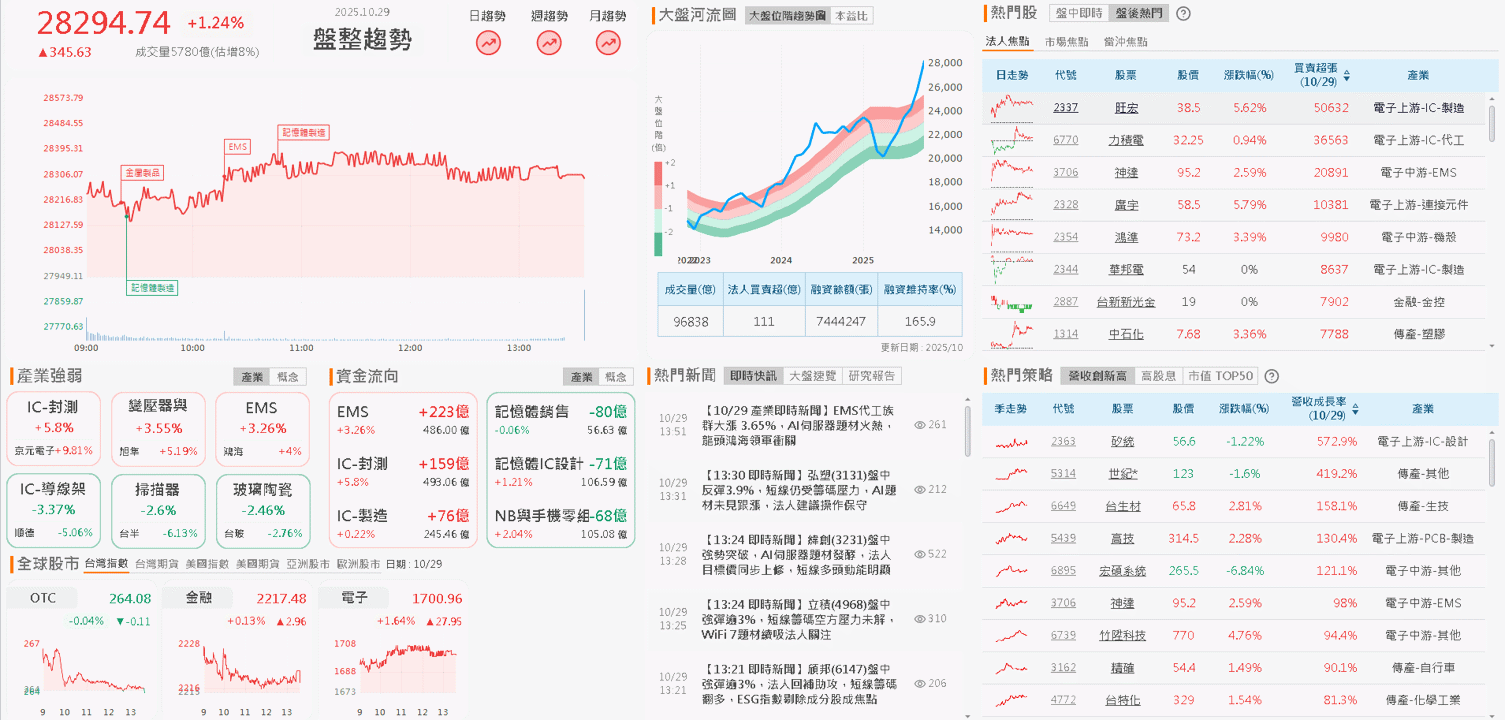
Task: Click the news panel scrollbar thumb
Action: coord(967,430)
